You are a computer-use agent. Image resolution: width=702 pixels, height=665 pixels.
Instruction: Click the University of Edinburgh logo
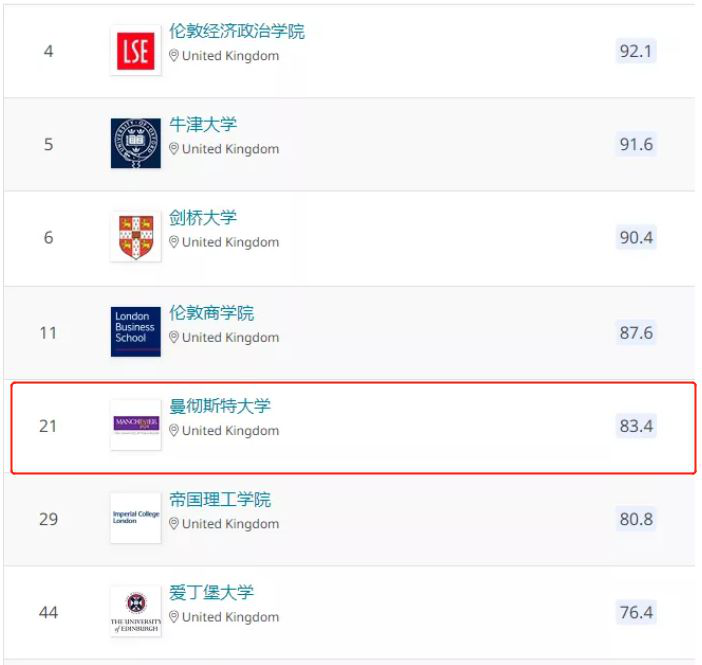coord(135,611)
